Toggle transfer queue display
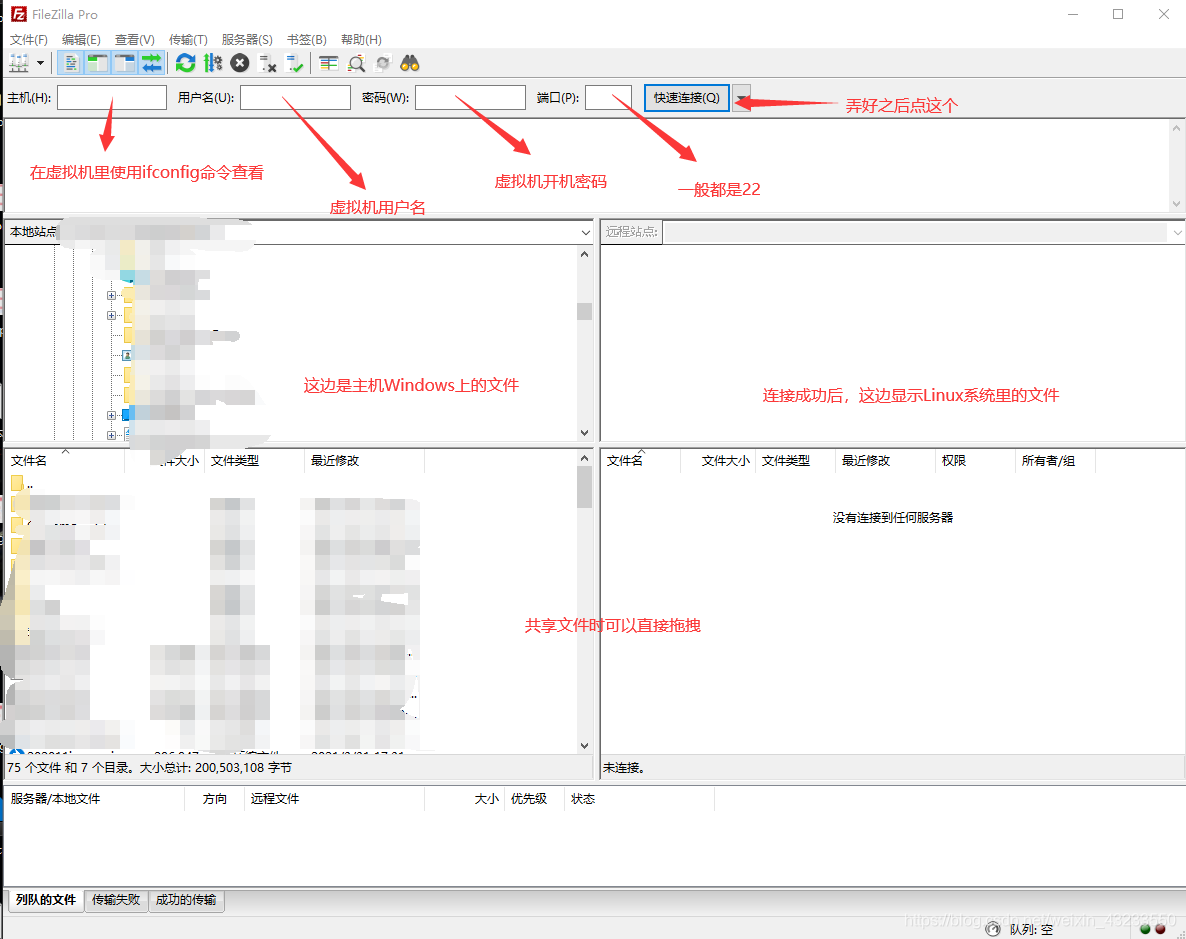The height and width of the screenshot is (939, 1186). point(152,64)
